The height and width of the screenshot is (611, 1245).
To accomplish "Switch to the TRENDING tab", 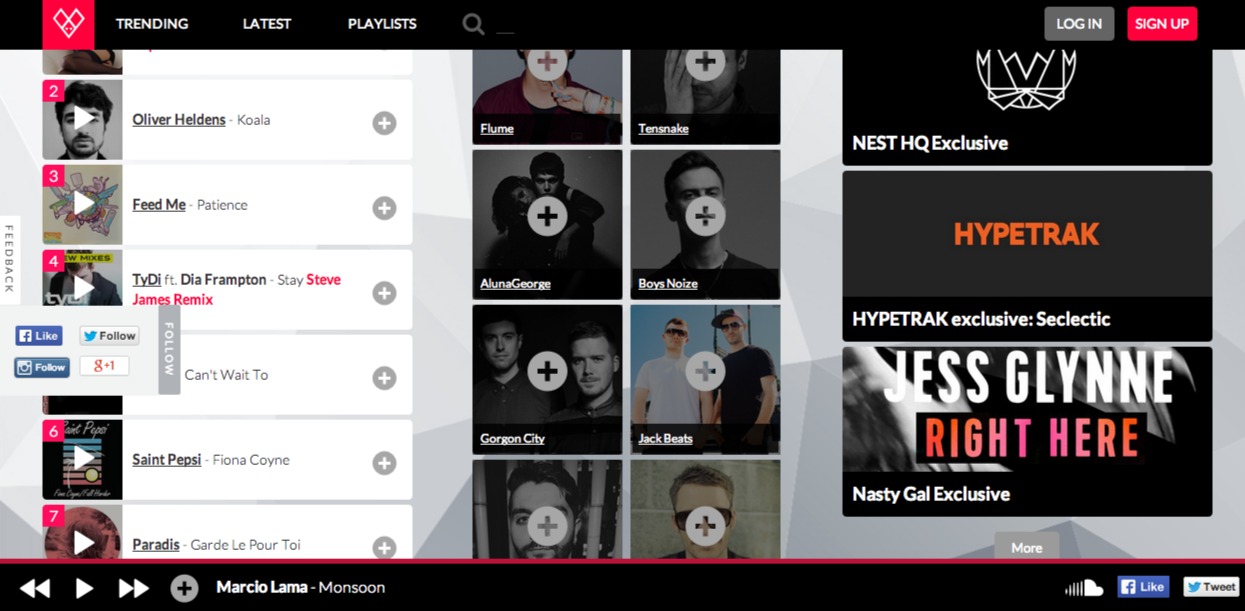I will point(152,24).
